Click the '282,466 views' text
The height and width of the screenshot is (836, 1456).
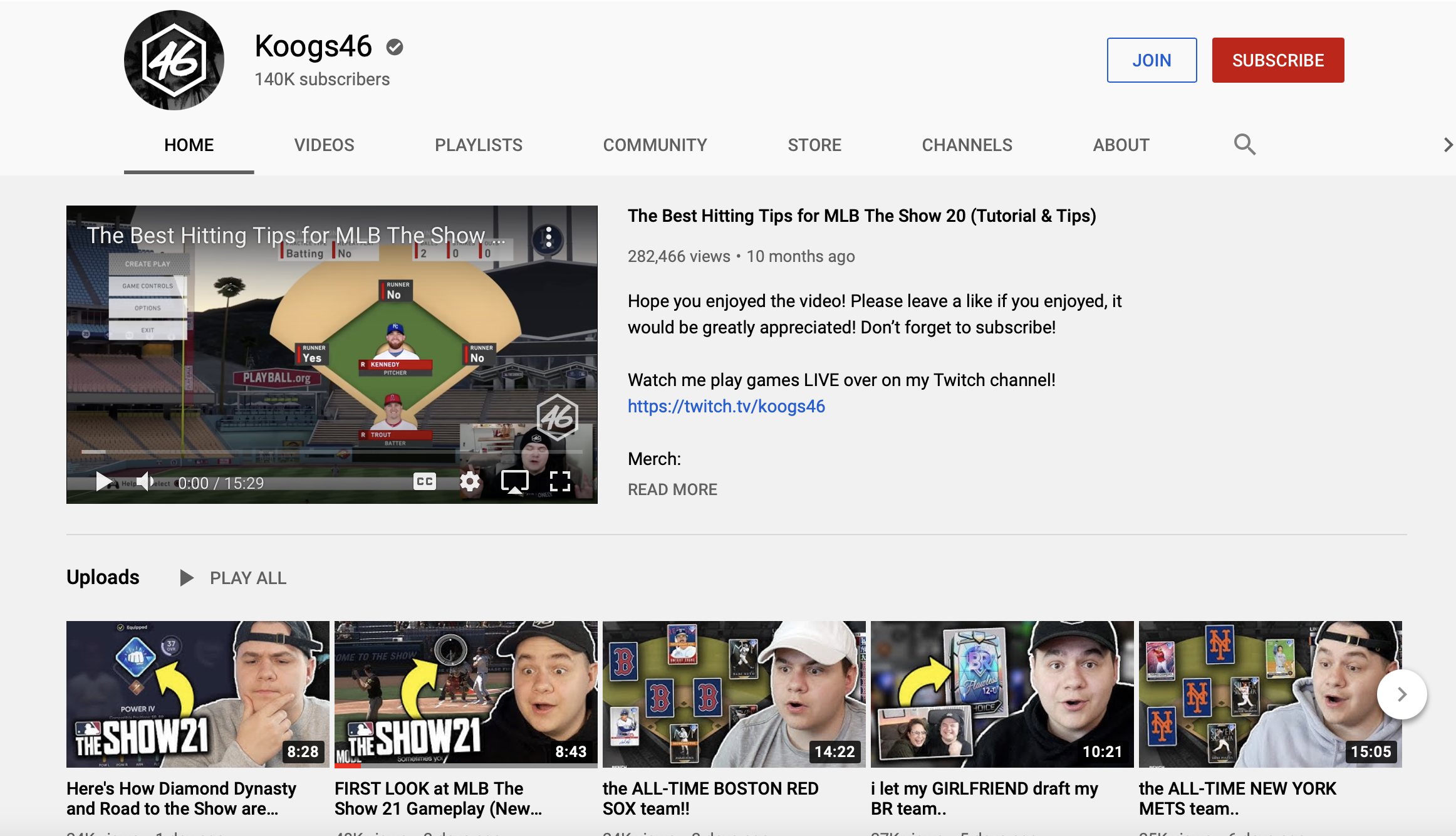point(679,256)
